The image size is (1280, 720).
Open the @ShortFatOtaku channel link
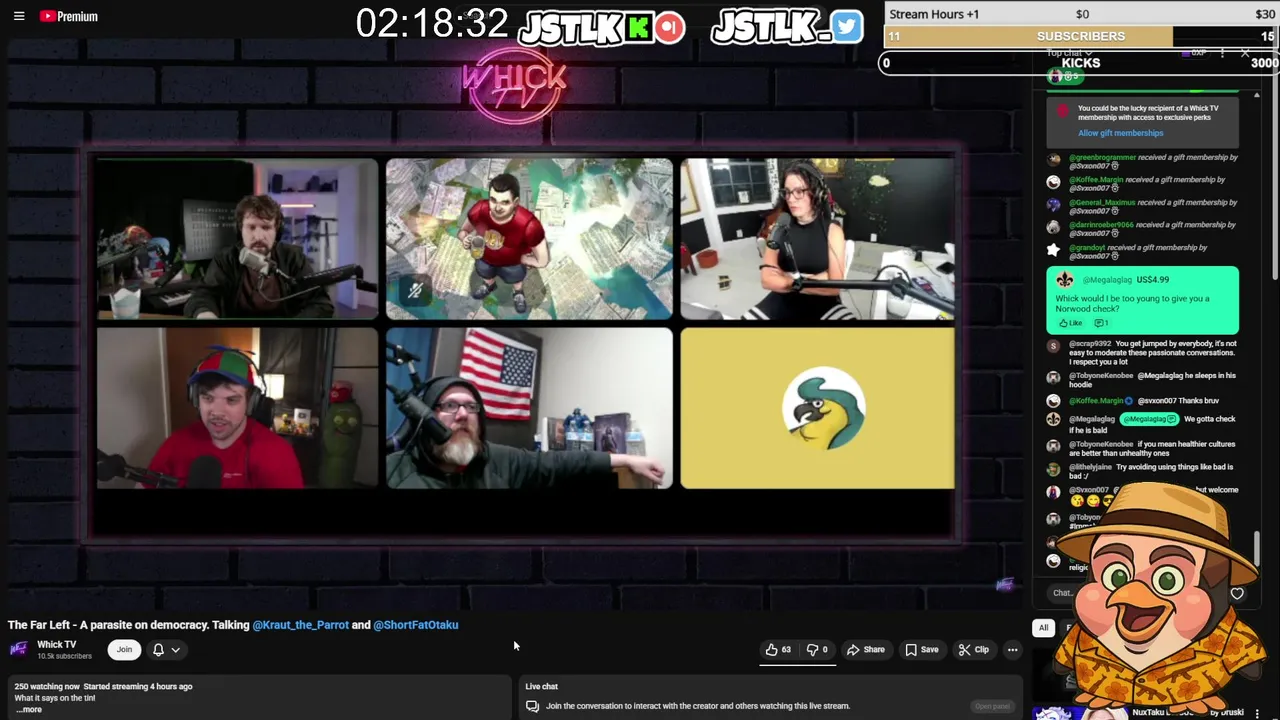tap(416, 625)
